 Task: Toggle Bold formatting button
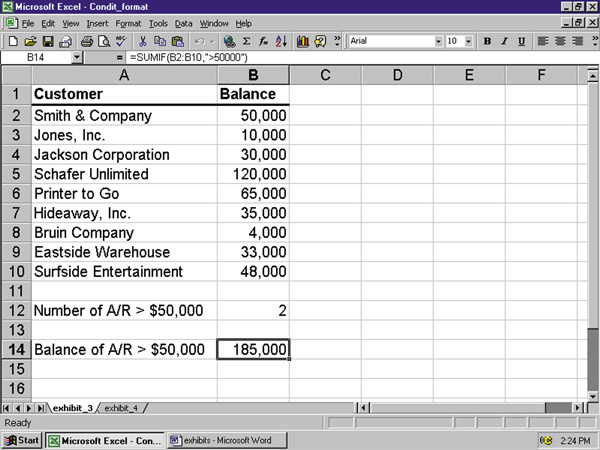pyautogui.click(x=488, y=41)
